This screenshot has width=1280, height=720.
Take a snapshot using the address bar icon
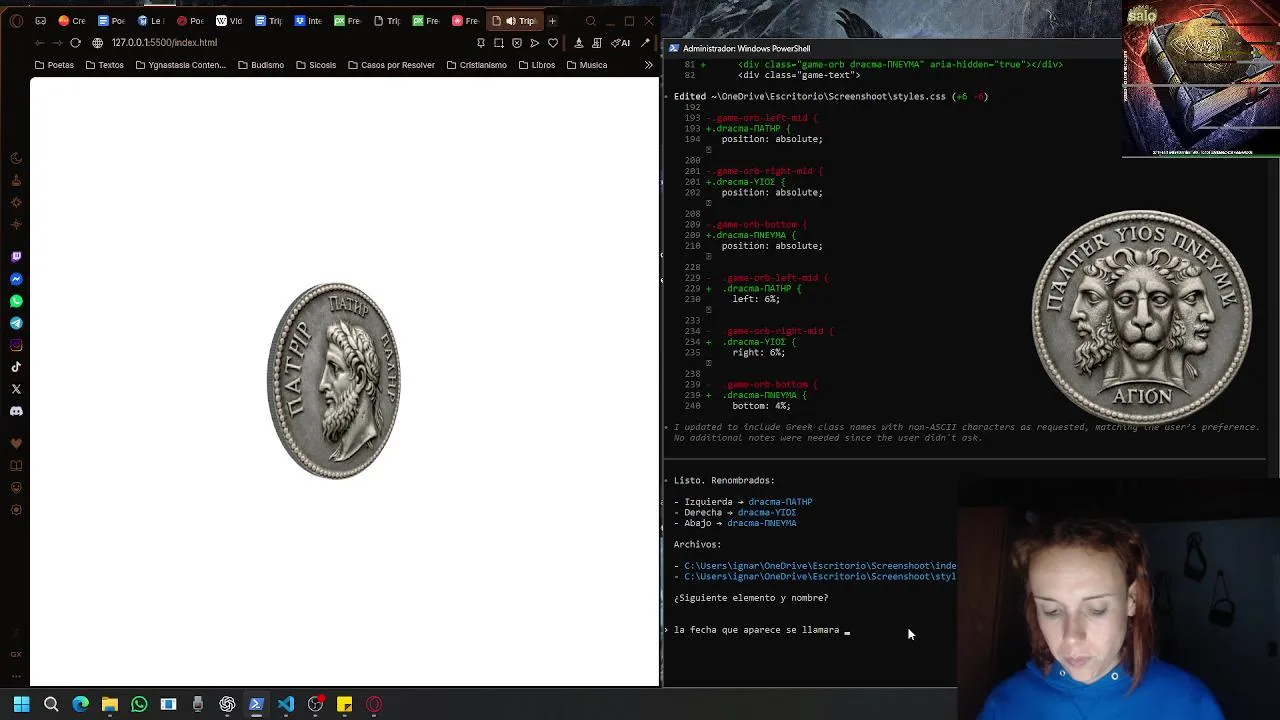click(x=499, y=43)
